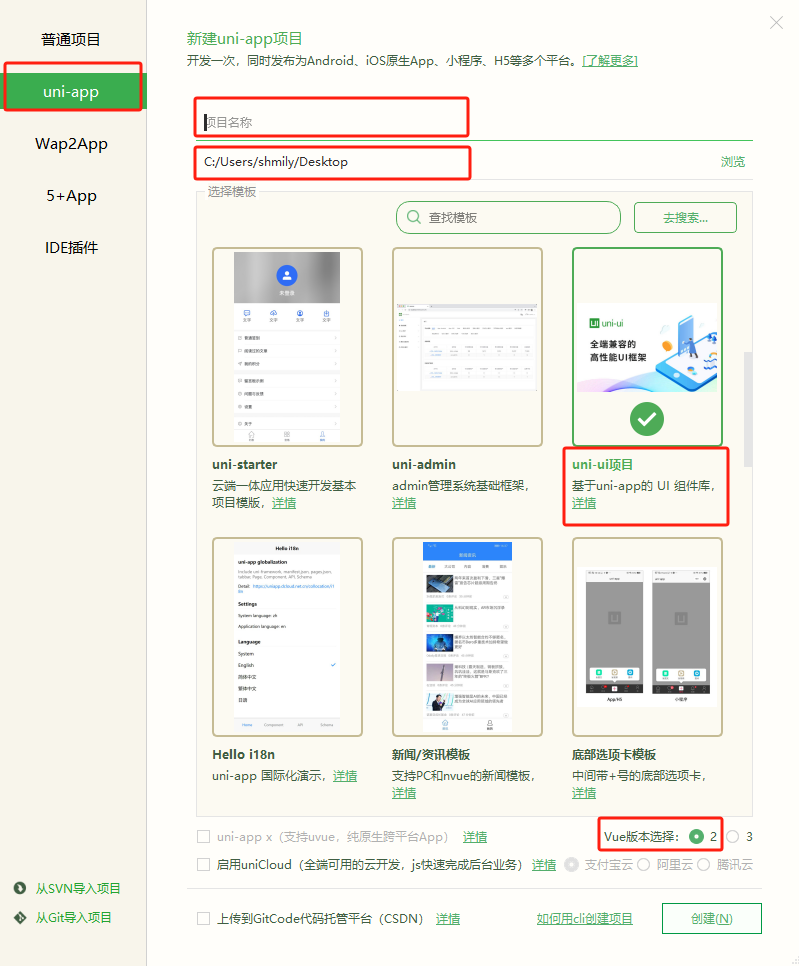Click the 了解更多 link
This screenshot has width=799, height=966.
(610, 60)
